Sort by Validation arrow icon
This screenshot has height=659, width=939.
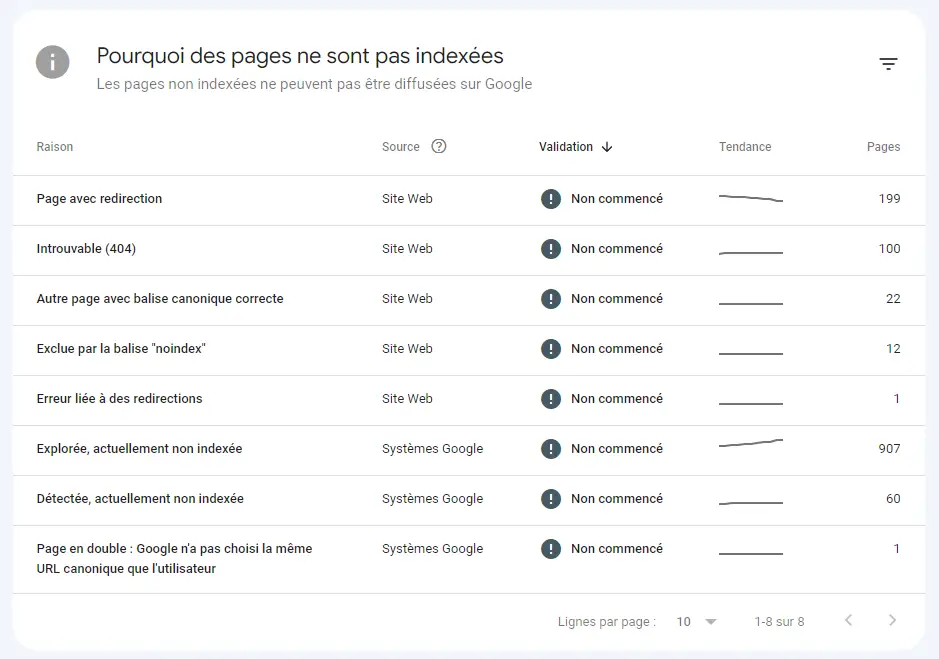(x=607, y=147)
